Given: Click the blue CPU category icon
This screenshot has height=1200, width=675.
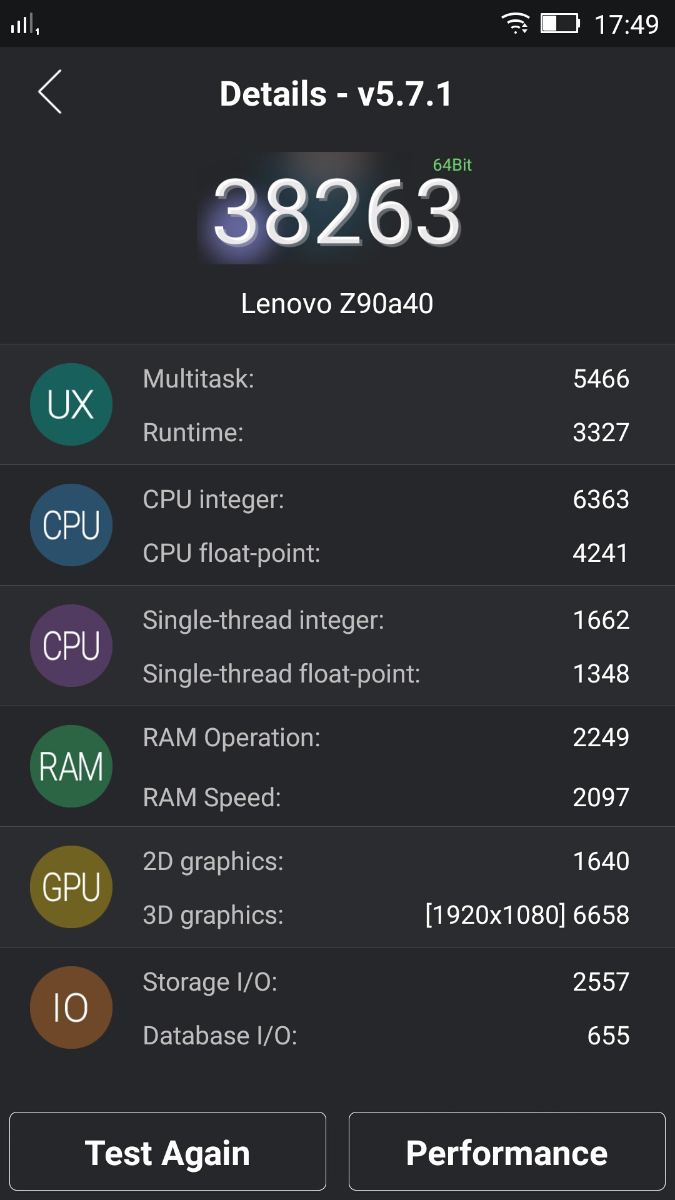Looking at the screenshot, I should pyautogui.click(x=71, y=525).
